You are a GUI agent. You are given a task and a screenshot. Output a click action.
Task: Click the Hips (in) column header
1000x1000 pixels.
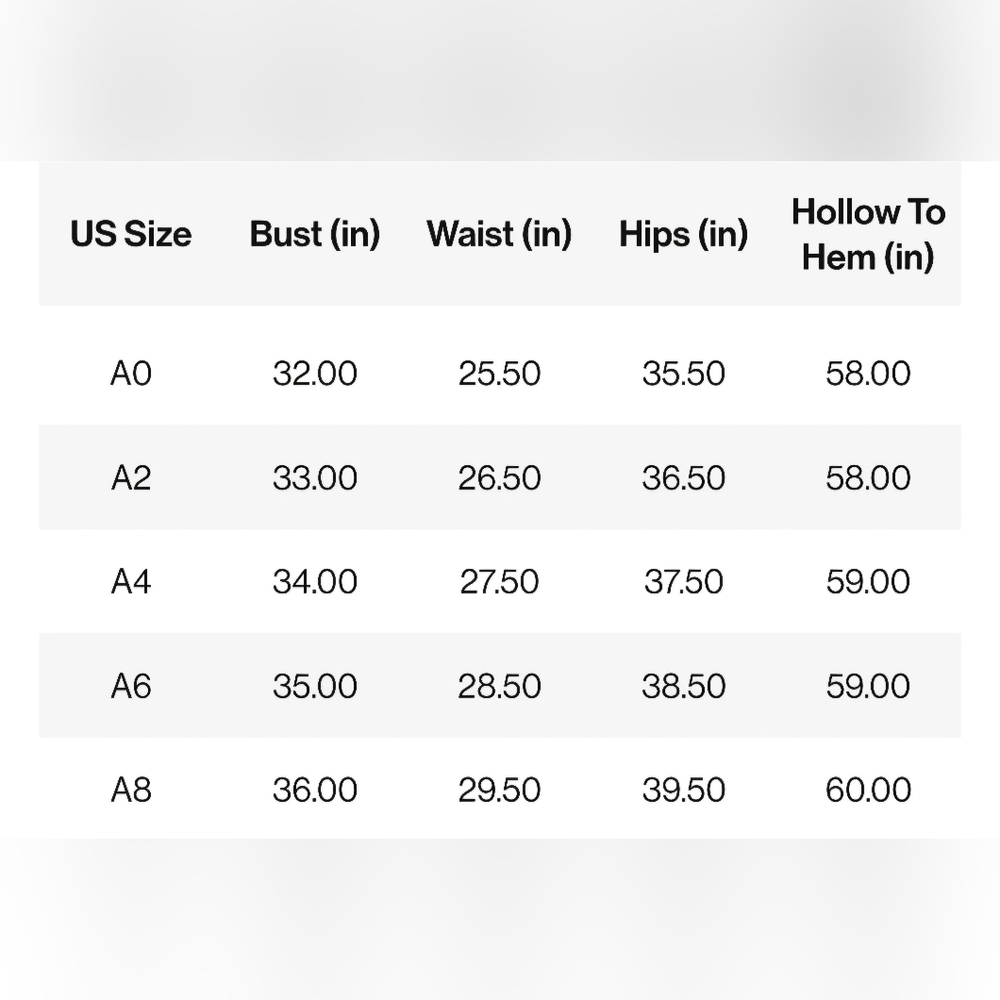(683, 234)
